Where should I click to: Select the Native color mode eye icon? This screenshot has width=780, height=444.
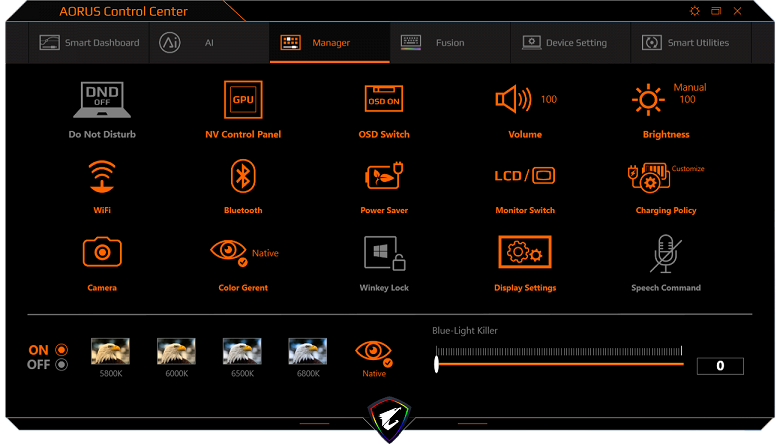[374, 352]
